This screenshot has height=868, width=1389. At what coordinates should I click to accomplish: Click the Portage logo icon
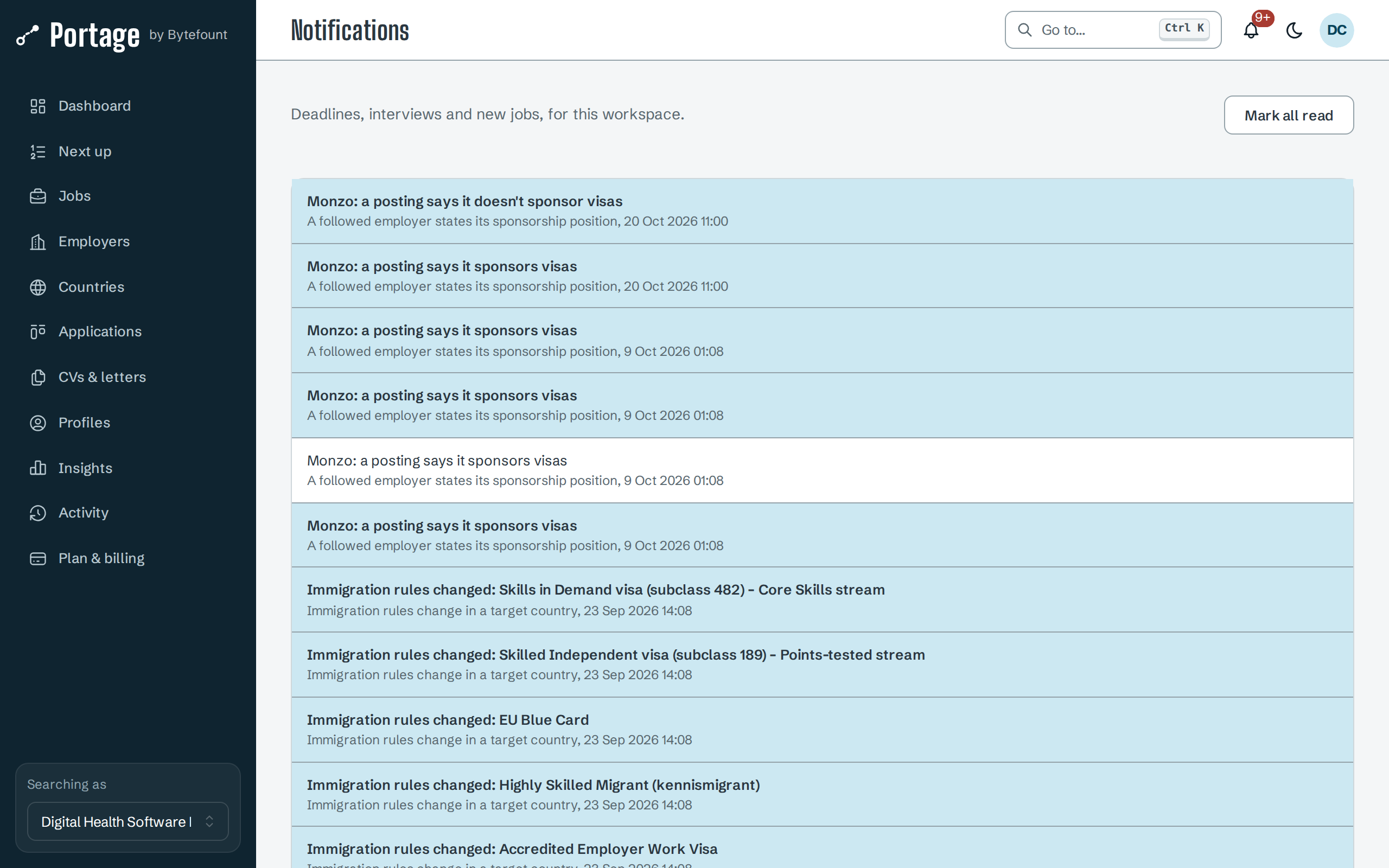pyautogui.click(x=27, y=35)
